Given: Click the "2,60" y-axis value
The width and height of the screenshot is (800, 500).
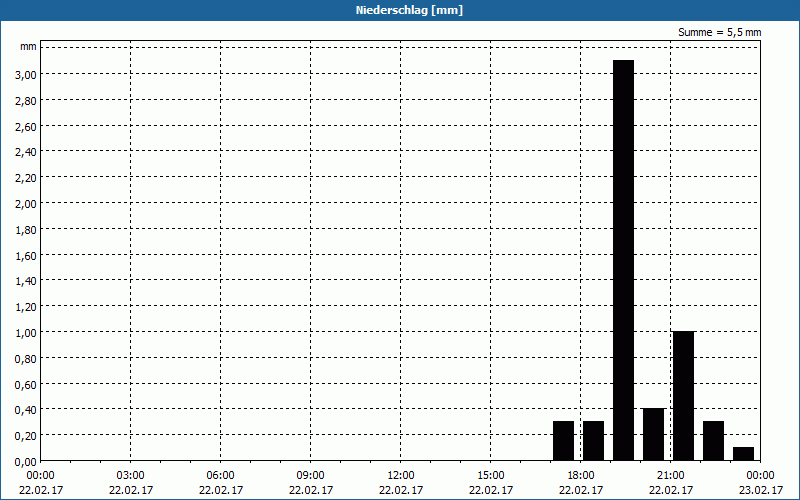Looking at the screenshot, I should 26,127.
